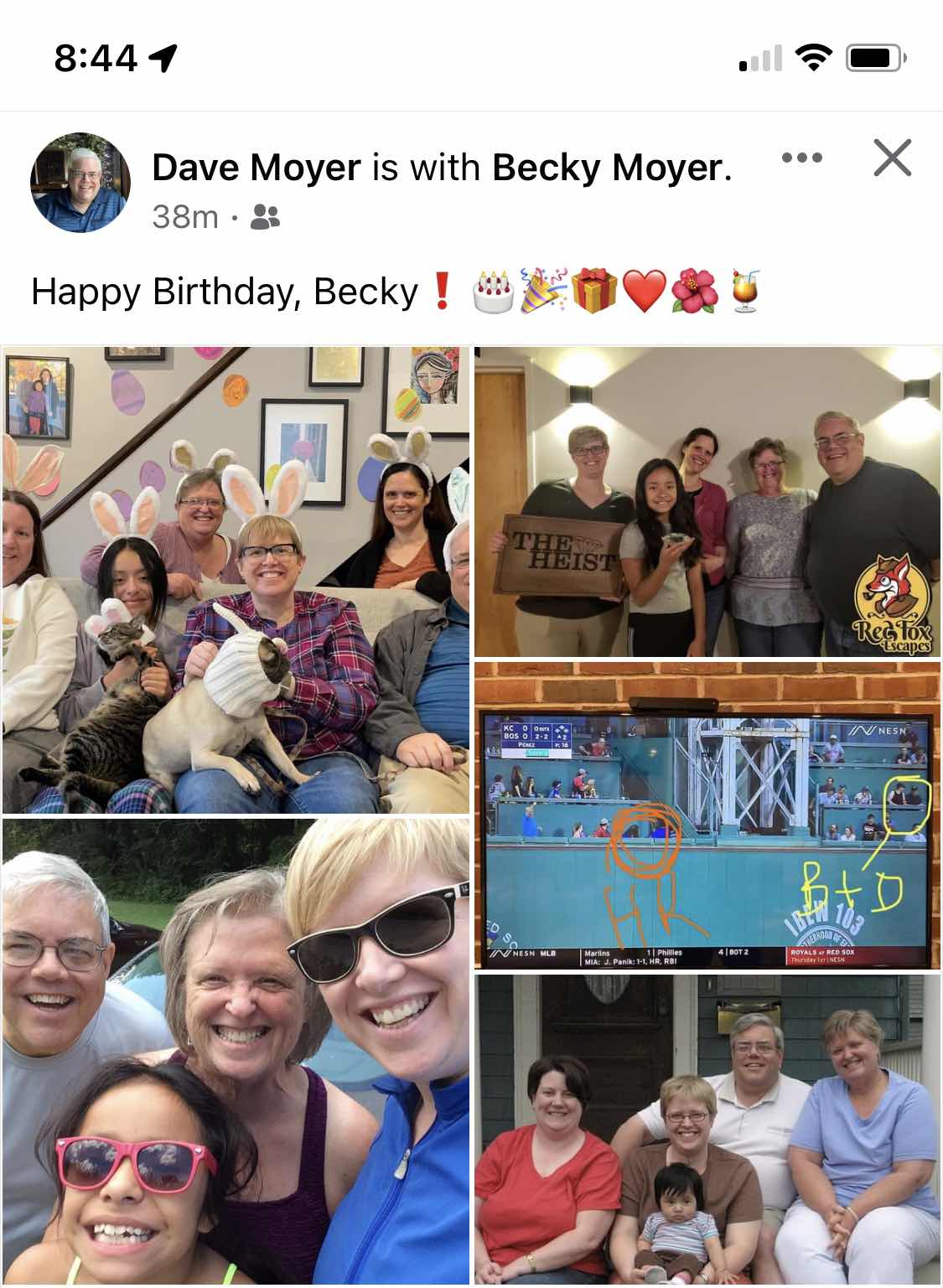The height and width of the screenshot is (1288, 943).
Task: Open the baseball TV screen photo
Action: (x=707, y=815)
